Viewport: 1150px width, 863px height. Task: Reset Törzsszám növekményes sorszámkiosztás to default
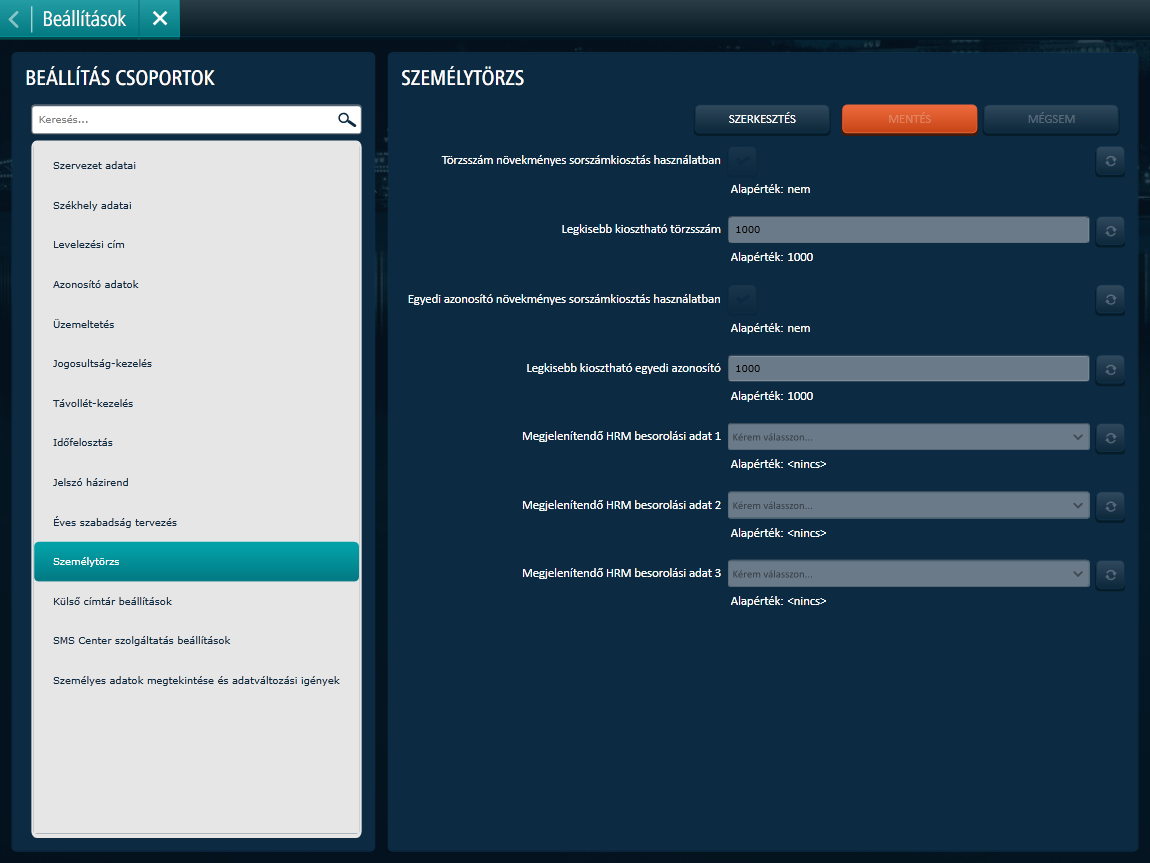[x=1110, y=161]
